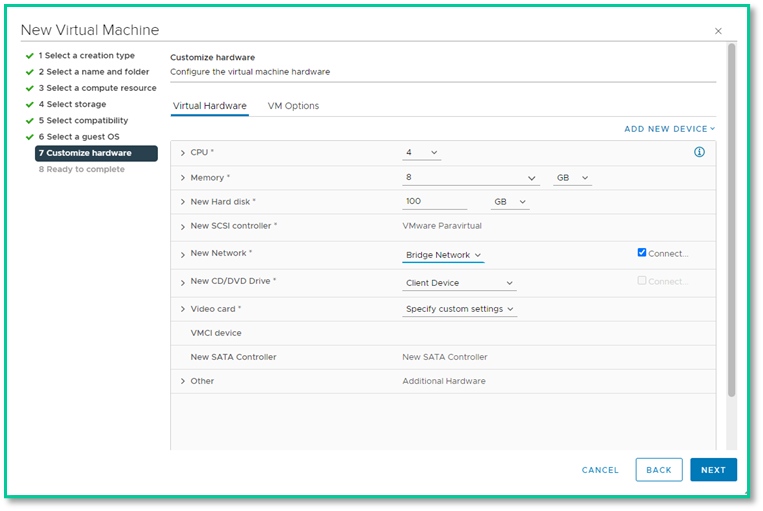Expand the Other hardware row

[183, 381]
